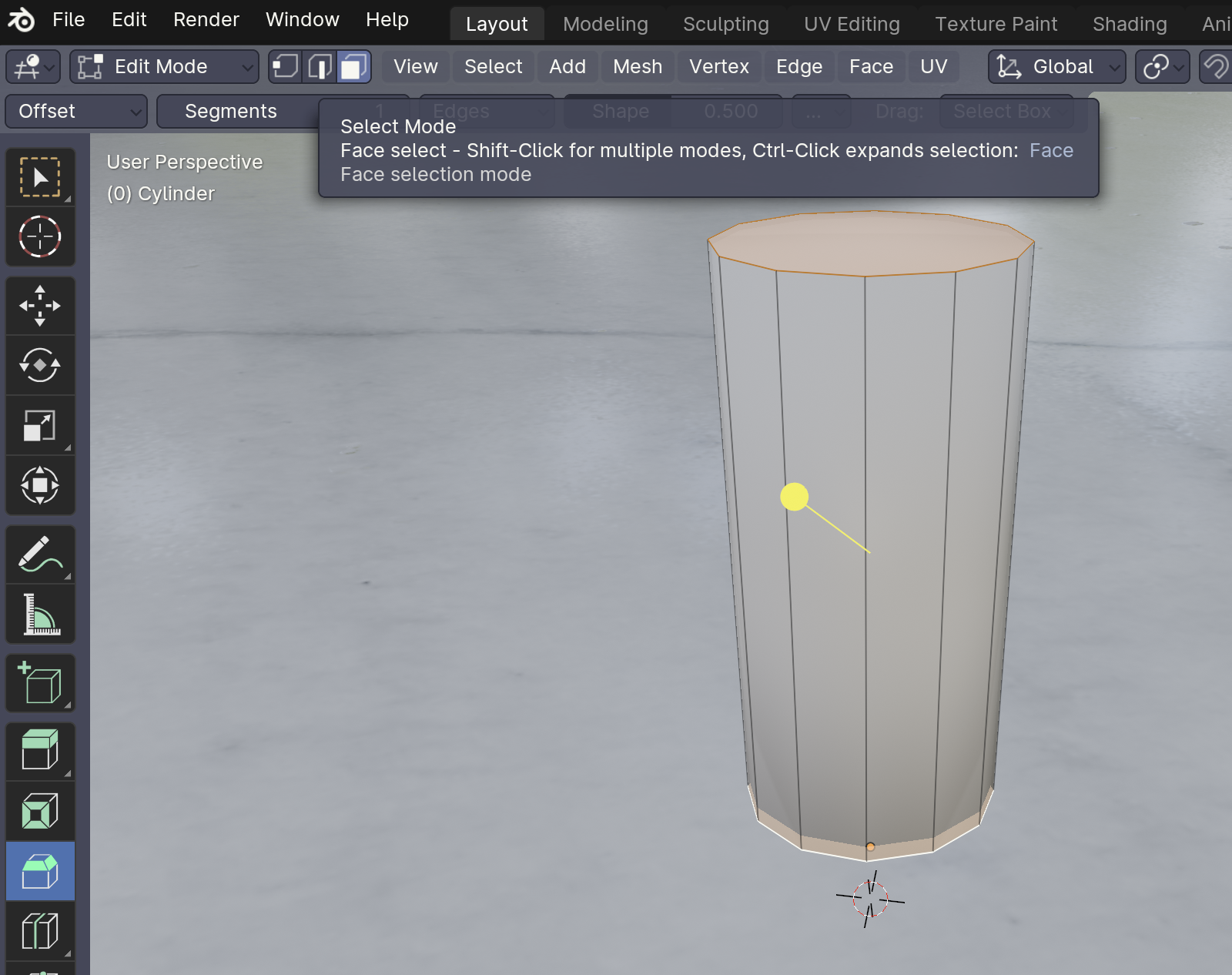Switch to the Sculpting workspace tab
This screenshot has width=1232, height=975.
725,24
